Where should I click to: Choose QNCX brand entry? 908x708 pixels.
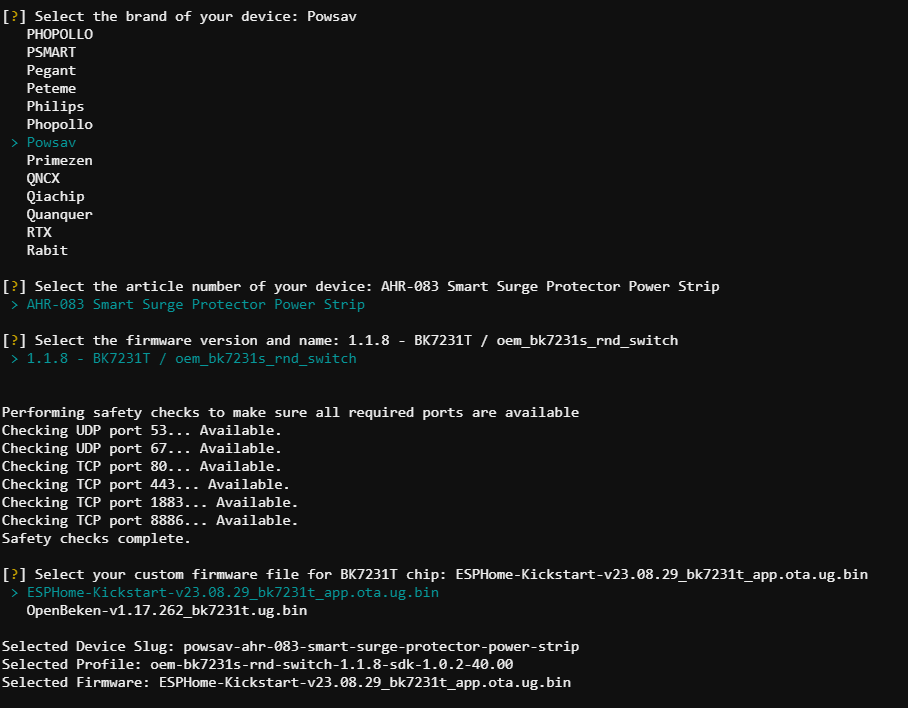pyautogui.click(x=43, y=178)
